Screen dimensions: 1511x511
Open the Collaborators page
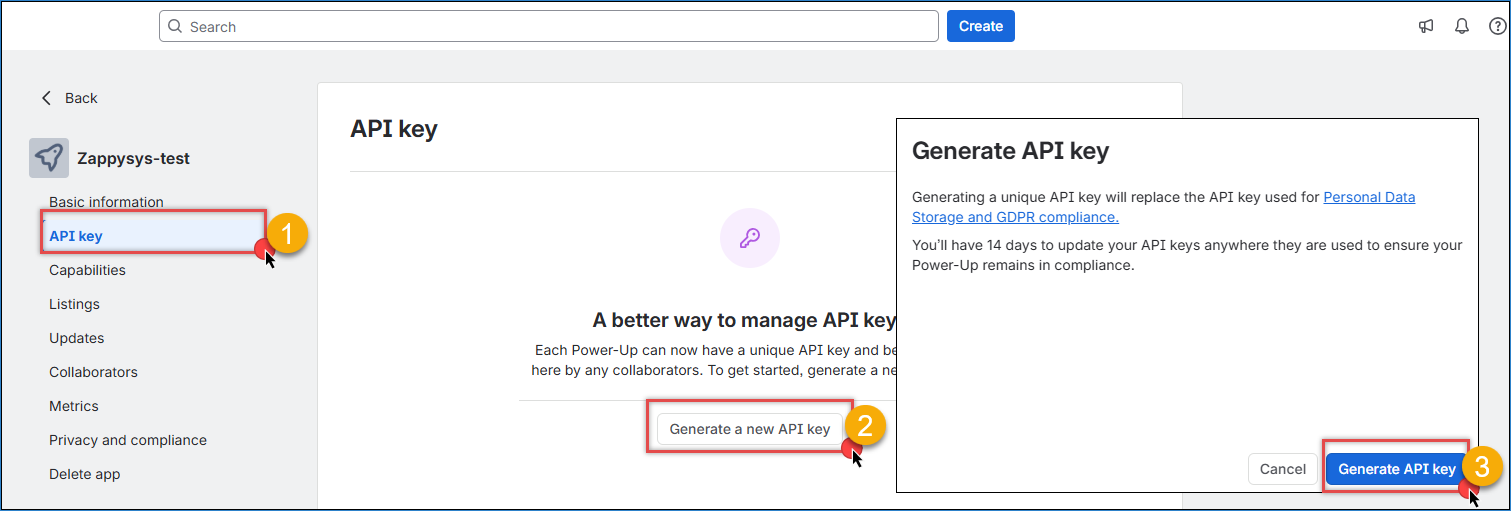click(93, 372)
